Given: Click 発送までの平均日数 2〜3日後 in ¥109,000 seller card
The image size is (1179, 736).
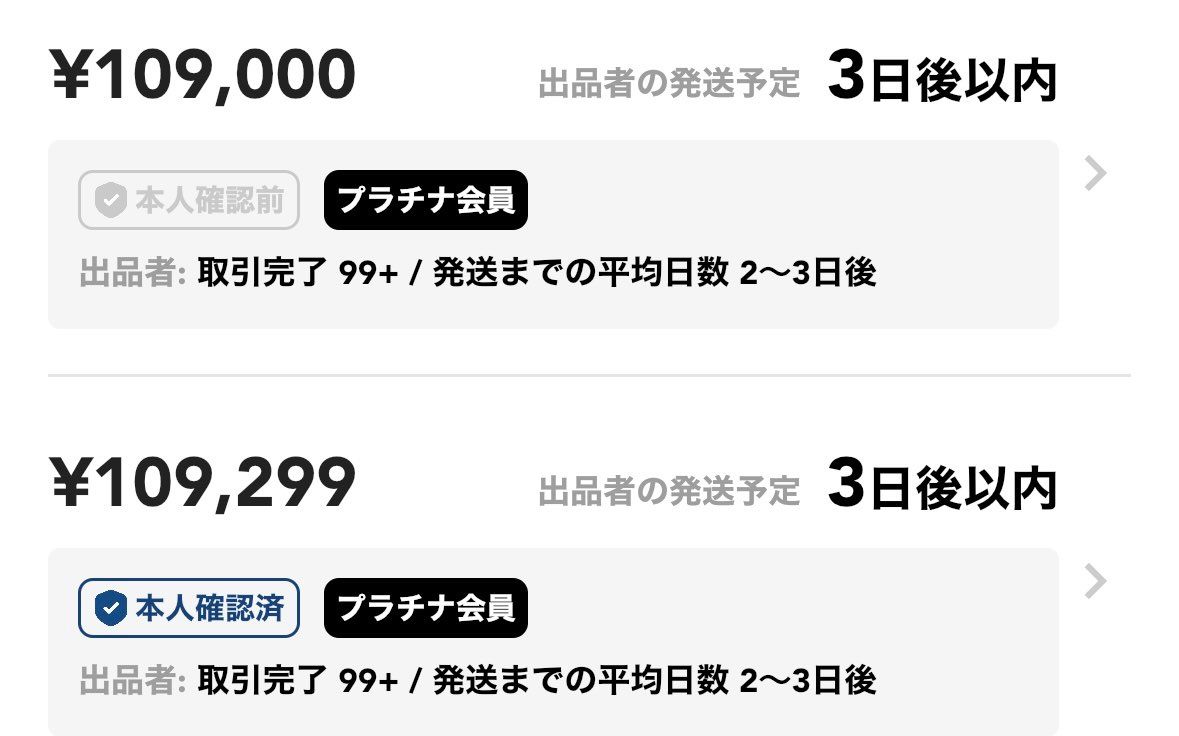Looking at the screenshot, I should pos(654,273).
